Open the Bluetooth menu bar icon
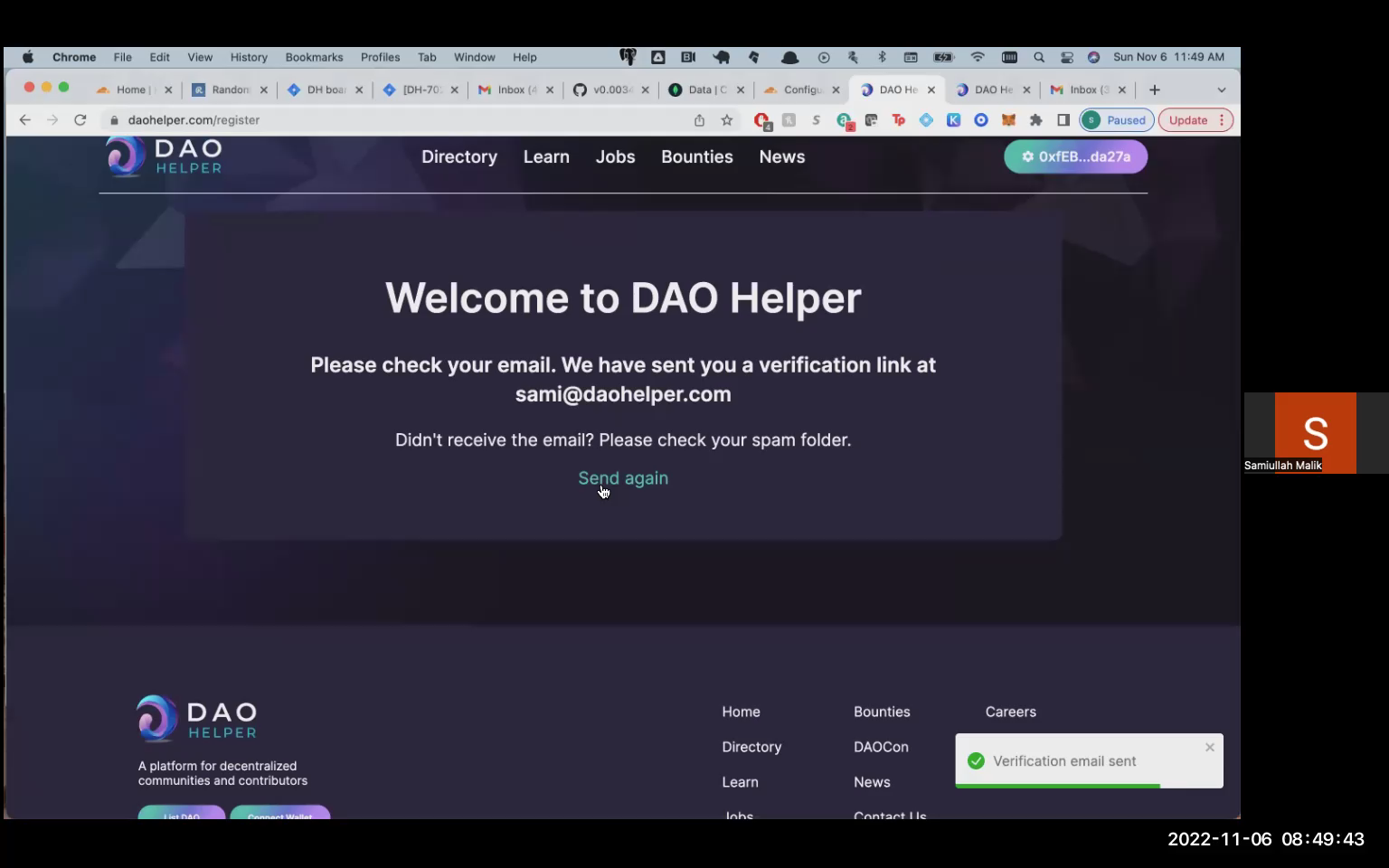 882,57
